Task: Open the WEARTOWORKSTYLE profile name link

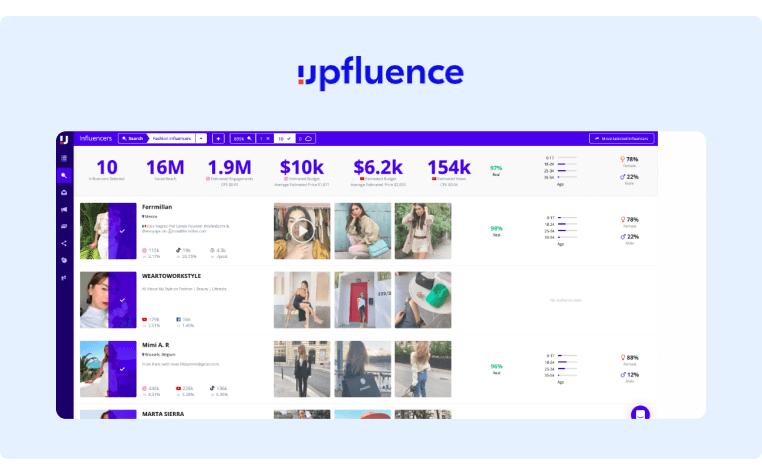Action: tap(171, 276)
